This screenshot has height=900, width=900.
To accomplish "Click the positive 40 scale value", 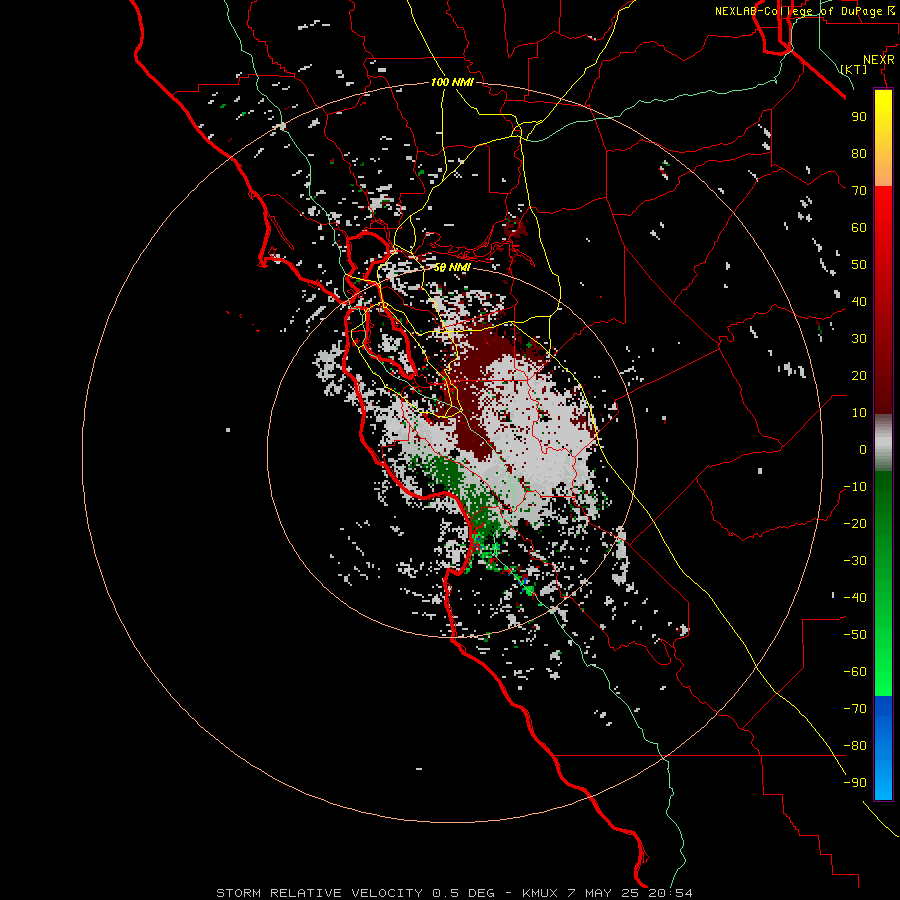I will [x=859, y=301].
